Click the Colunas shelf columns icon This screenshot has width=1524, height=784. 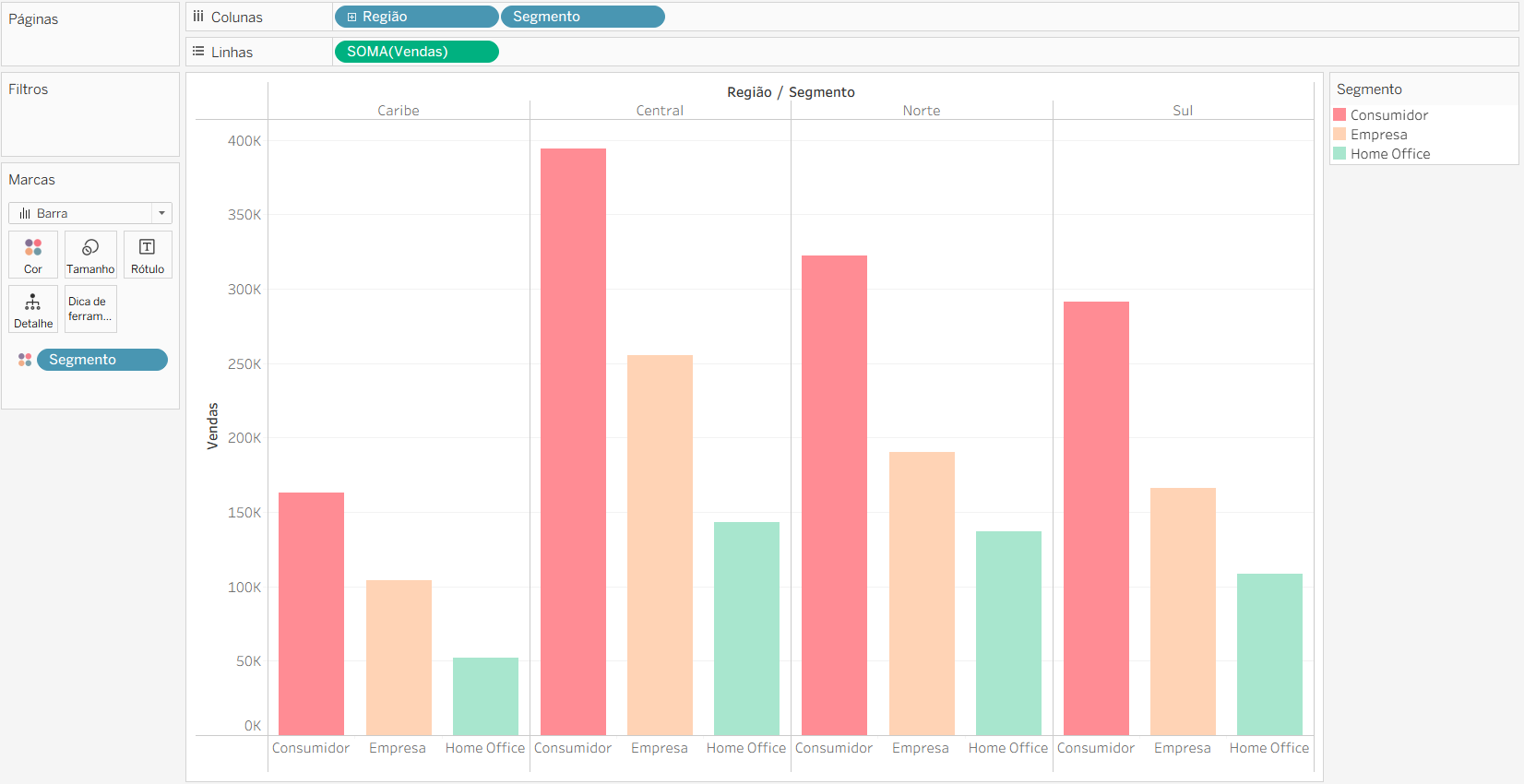[x=198, y=17]
